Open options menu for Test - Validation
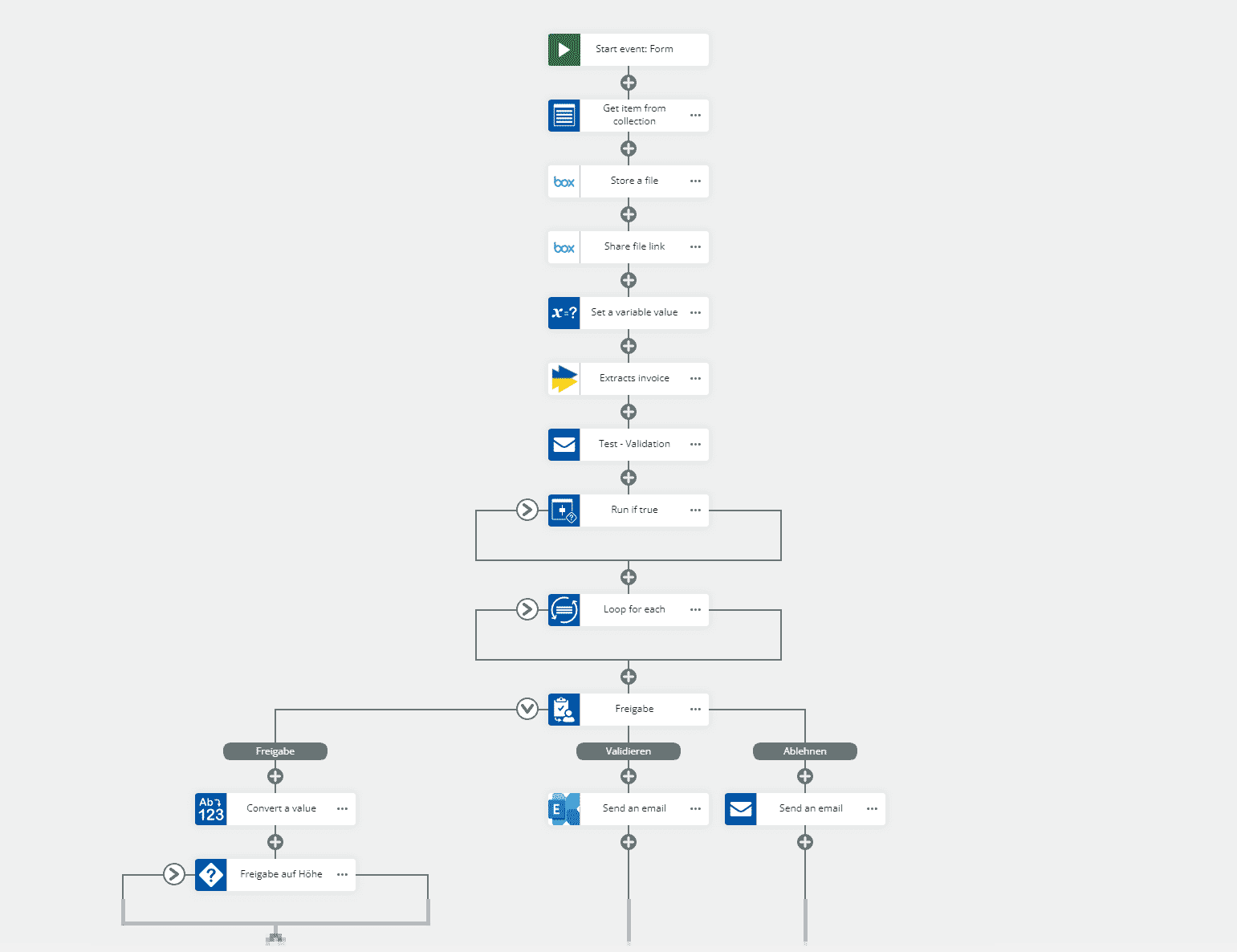This screenshot has width=1237, height=952. click(695, 445)
